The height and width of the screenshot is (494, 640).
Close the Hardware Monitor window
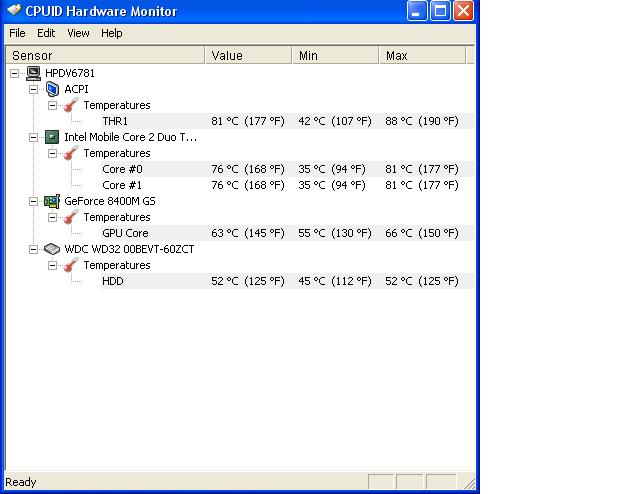point(463,10)
